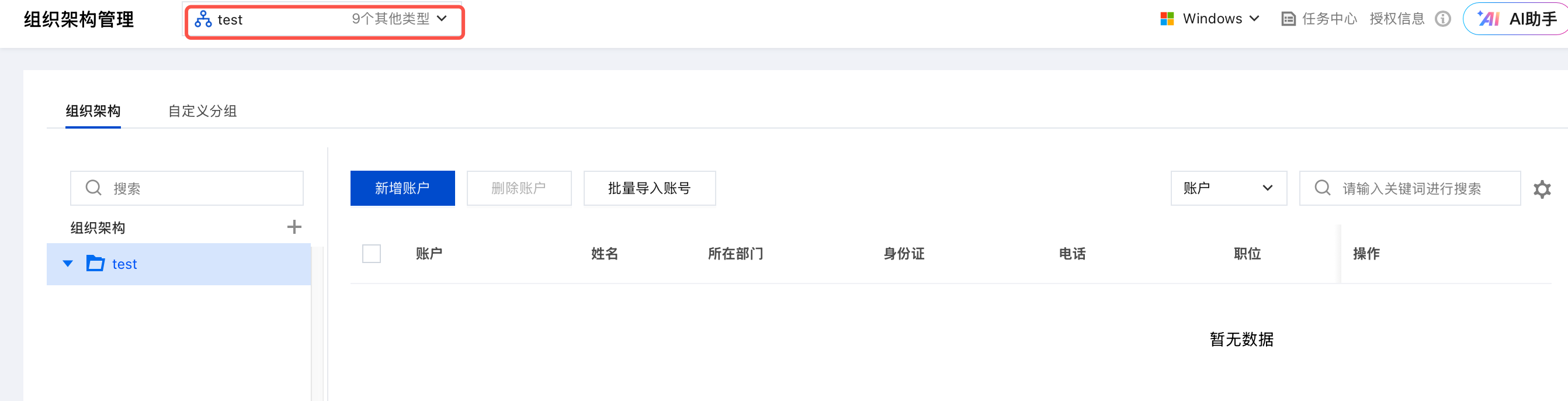Screen dimensions: 1568x401
Task: Open table column settings gear icon
Action: coord(1541,189)
